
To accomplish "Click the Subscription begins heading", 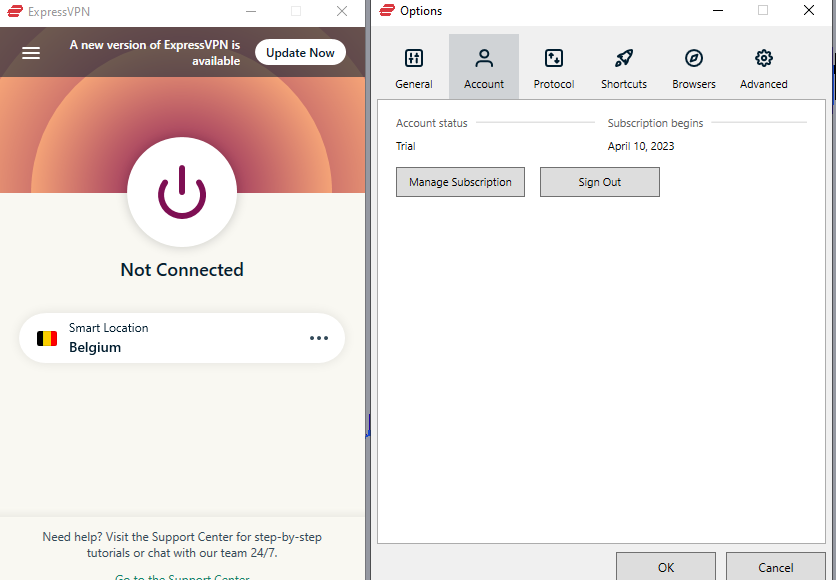I will (655, 123).
